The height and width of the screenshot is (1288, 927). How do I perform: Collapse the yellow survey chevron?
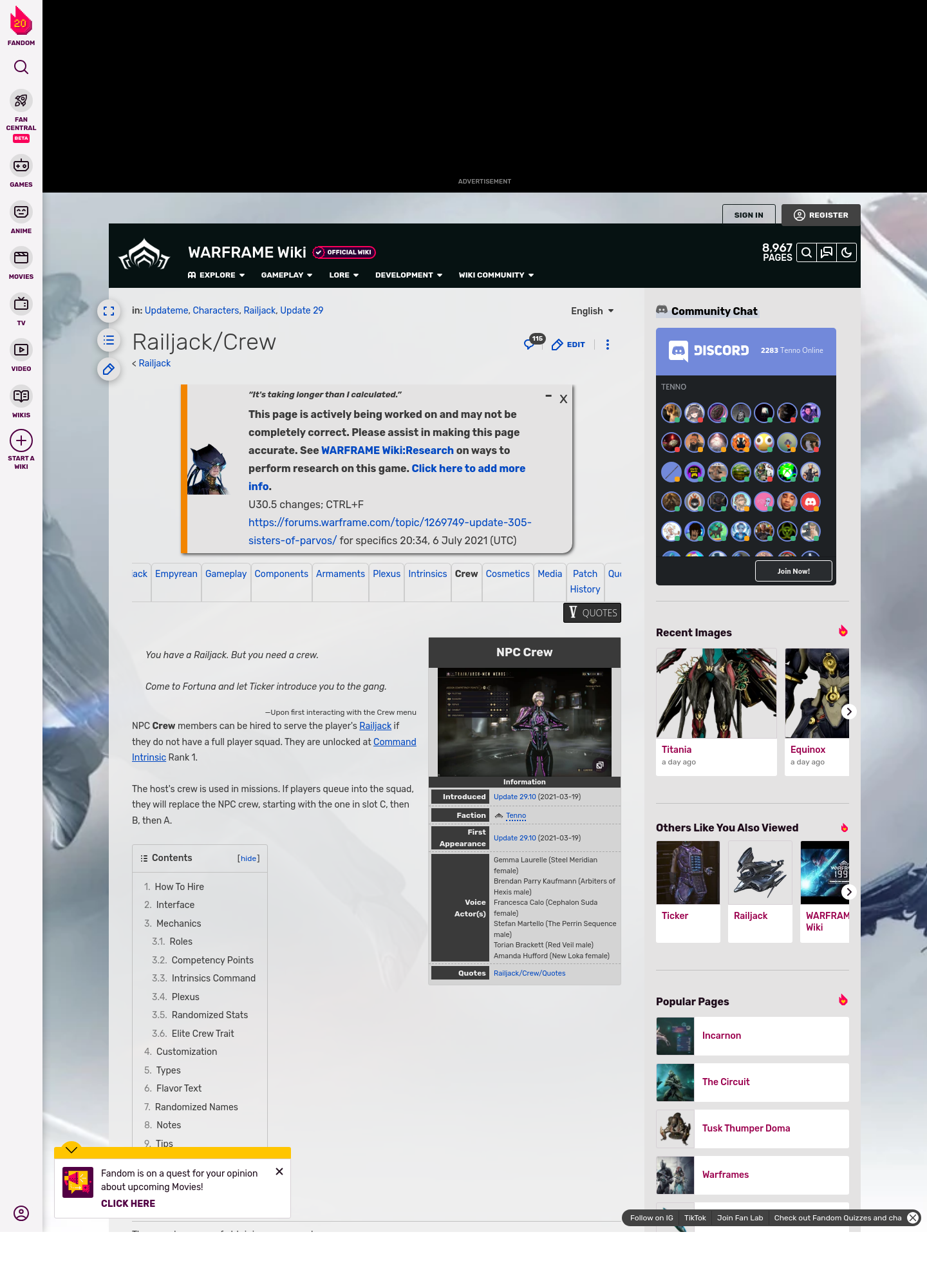point(71,1150)
